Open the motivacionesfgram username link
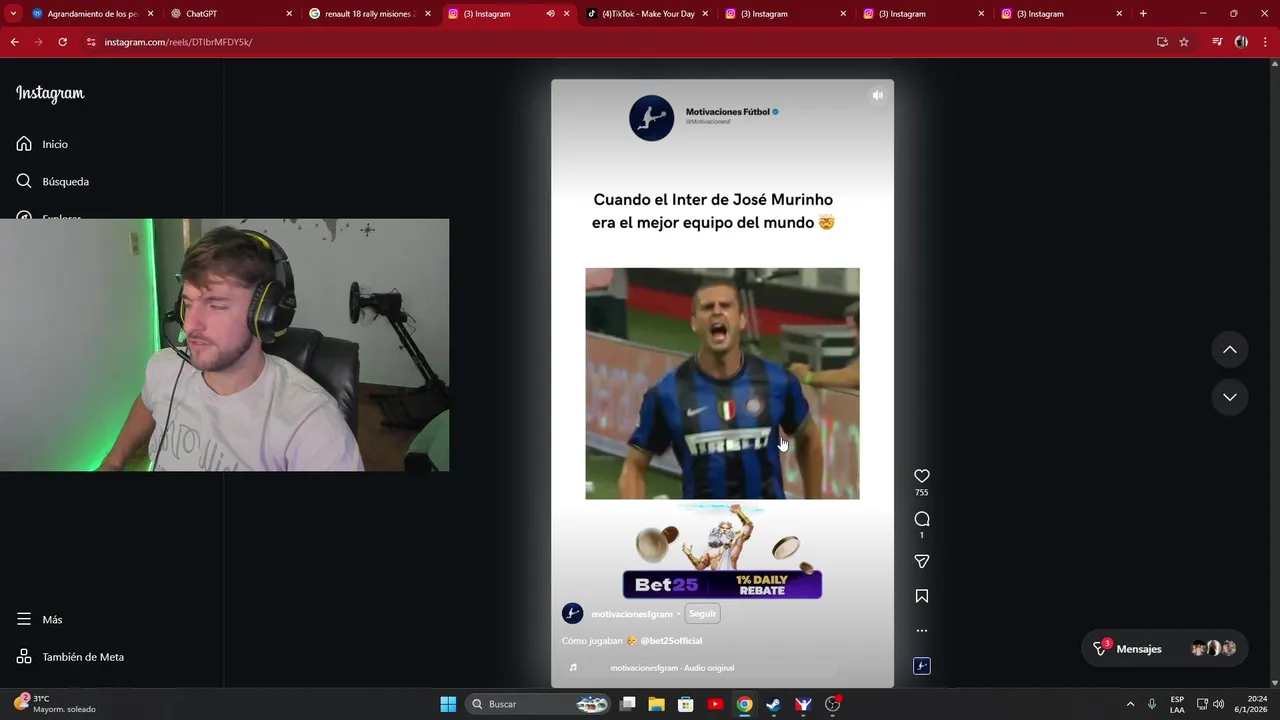Viewport: 1280px width, 720px height. click(632, 614)
